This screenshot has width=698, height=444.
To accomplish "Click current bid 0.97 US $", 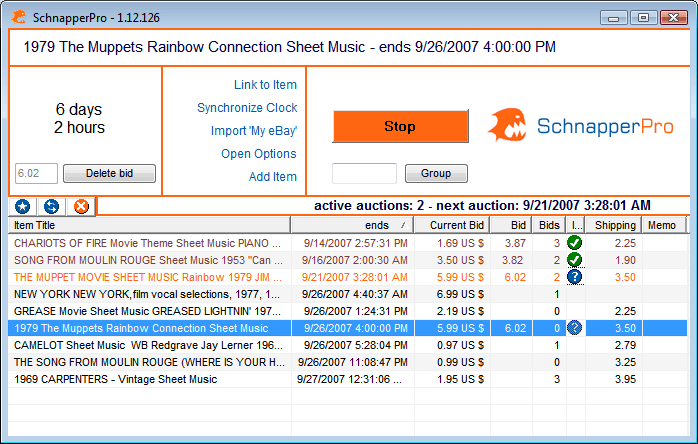I will tap(460, 345).
